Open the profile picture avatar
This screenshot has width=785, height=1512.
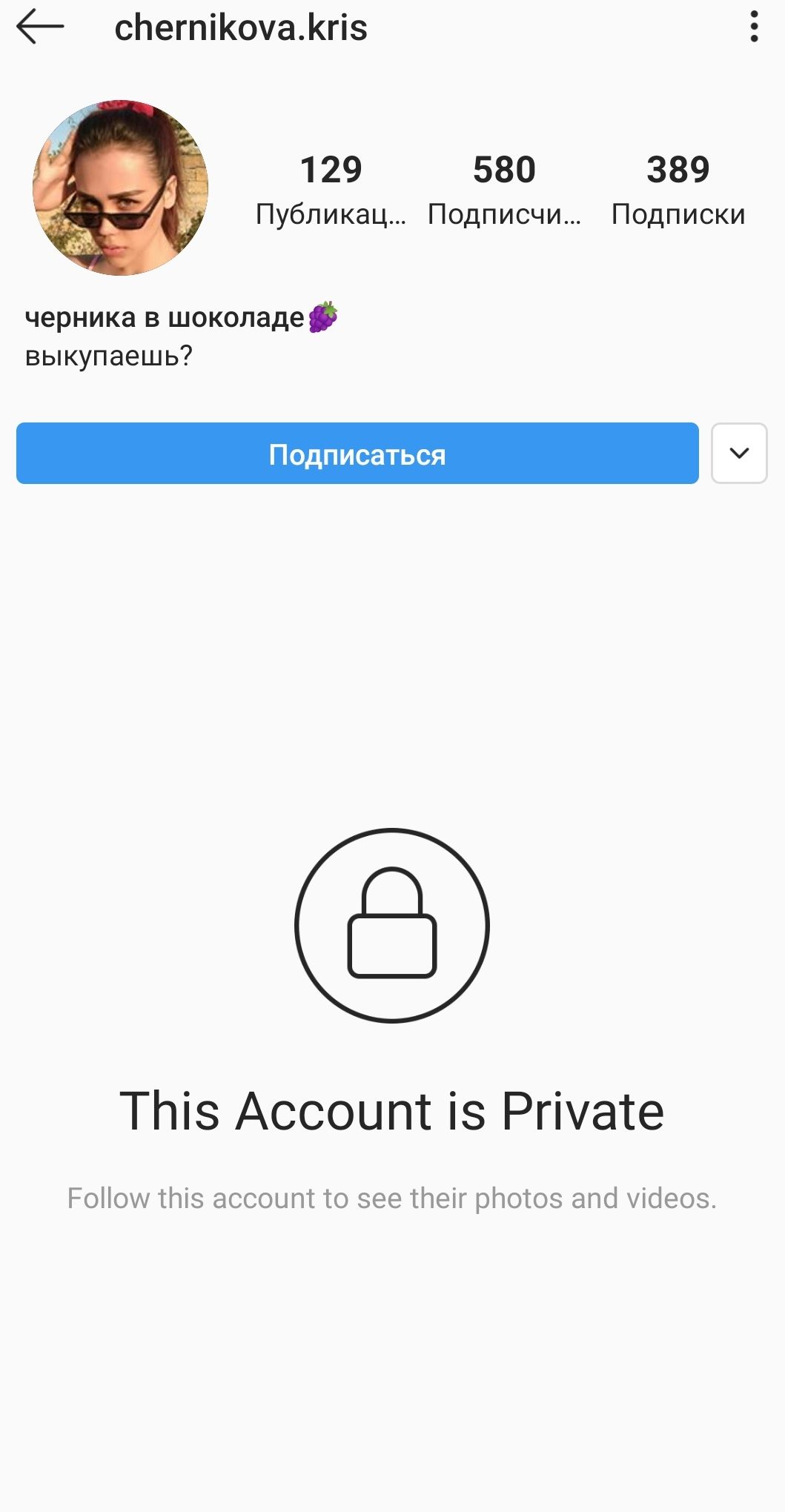tap(120, 188)
